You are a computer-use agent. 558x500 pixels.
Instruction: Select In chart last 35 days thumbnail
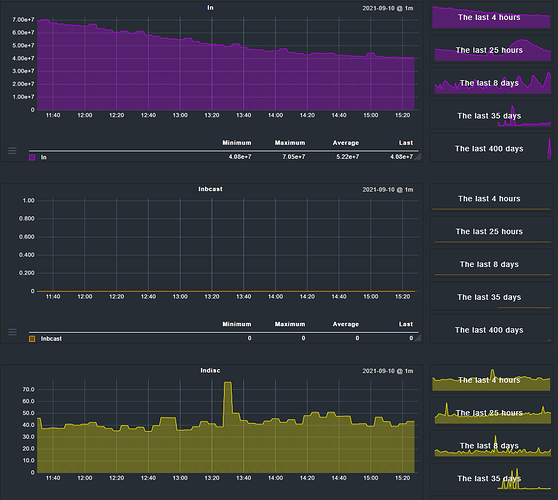[491, 115]
